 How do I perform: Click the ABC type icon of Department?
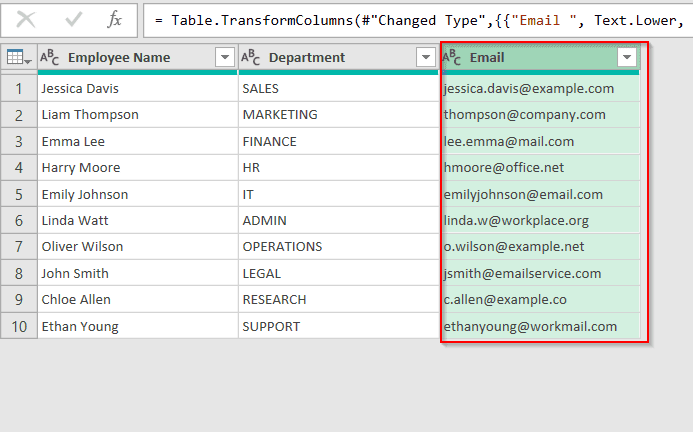251,57
